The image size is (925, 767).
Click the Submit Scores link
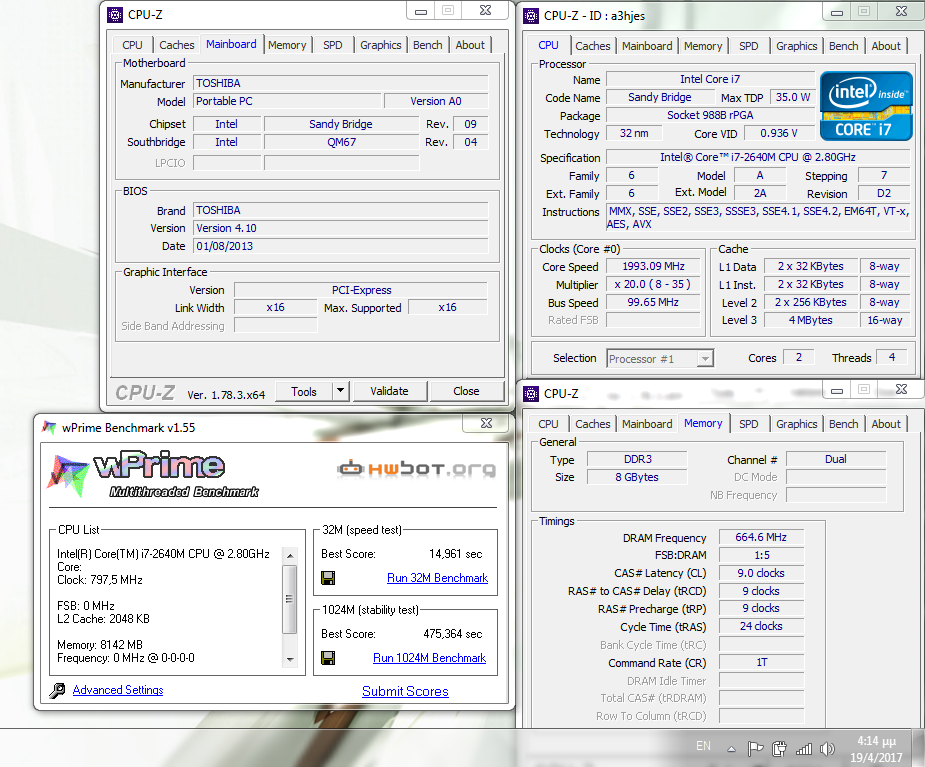coord(405,691)
